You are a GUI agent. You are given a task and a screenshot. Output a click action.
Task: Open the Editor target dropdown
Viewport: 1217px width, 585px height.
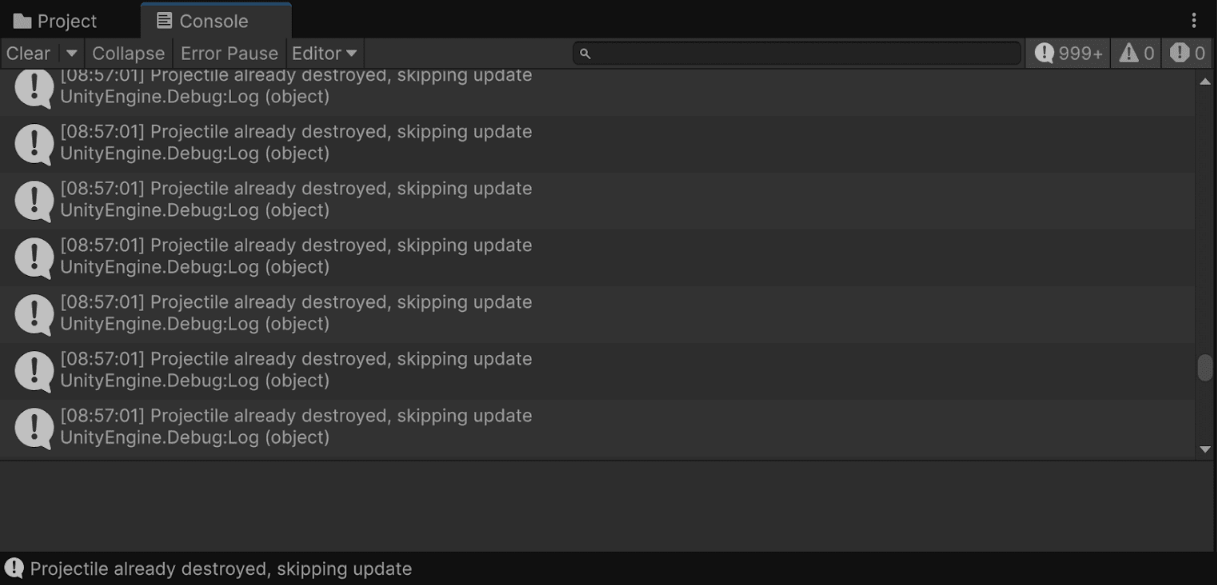(x=324, y=53)
